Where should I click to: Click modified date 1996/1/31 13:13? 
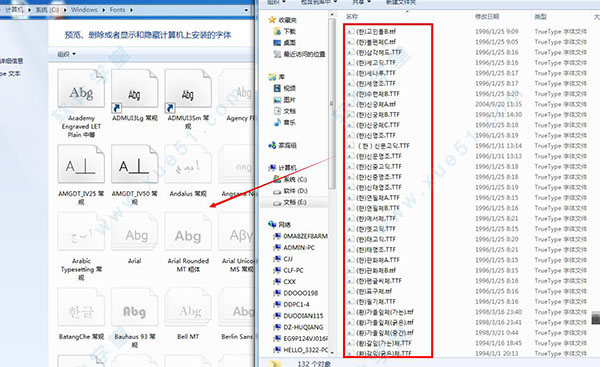click(x=498, y=156)
